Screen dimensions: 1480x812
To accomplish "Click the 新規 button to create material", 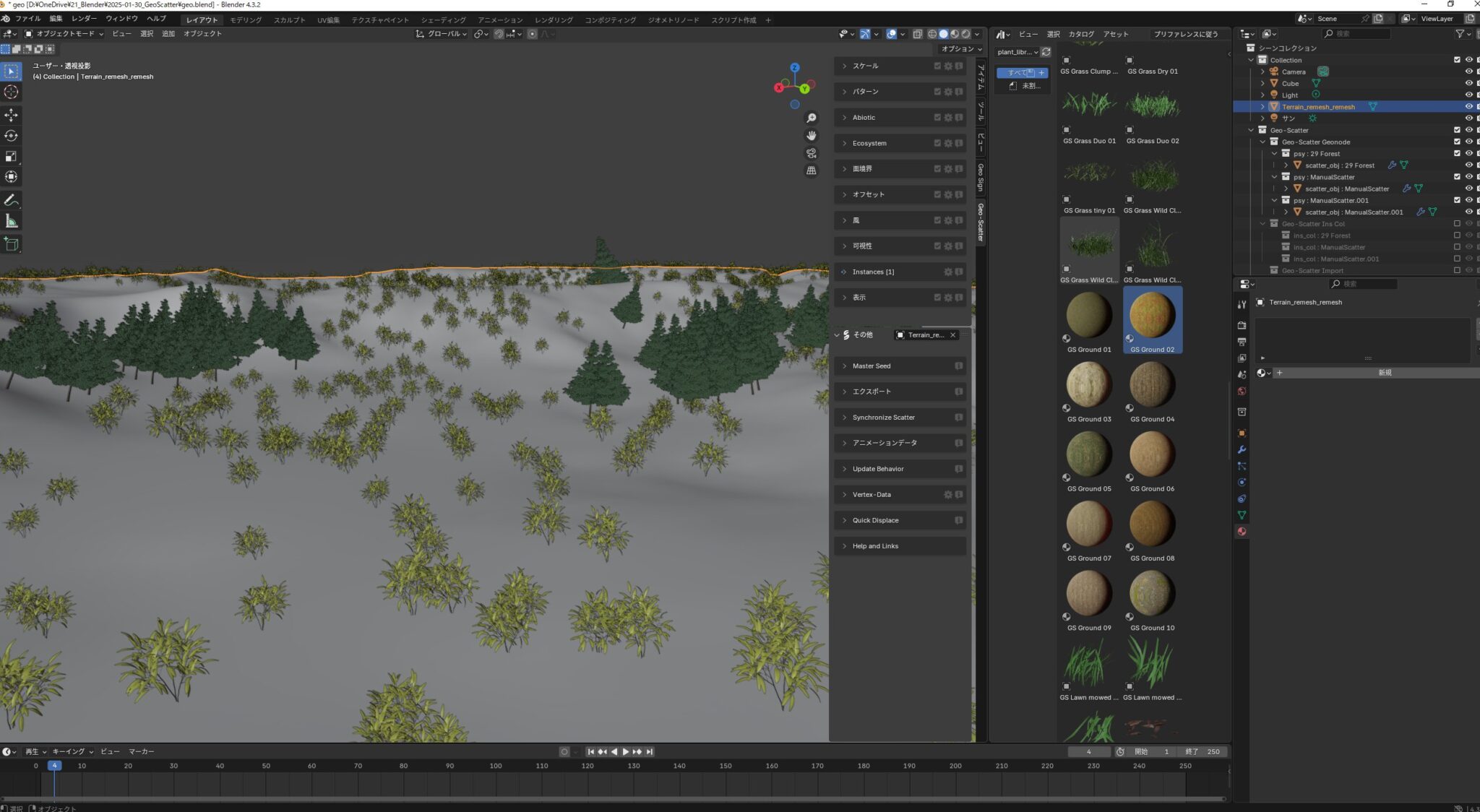I will [x=1385, y=372].
